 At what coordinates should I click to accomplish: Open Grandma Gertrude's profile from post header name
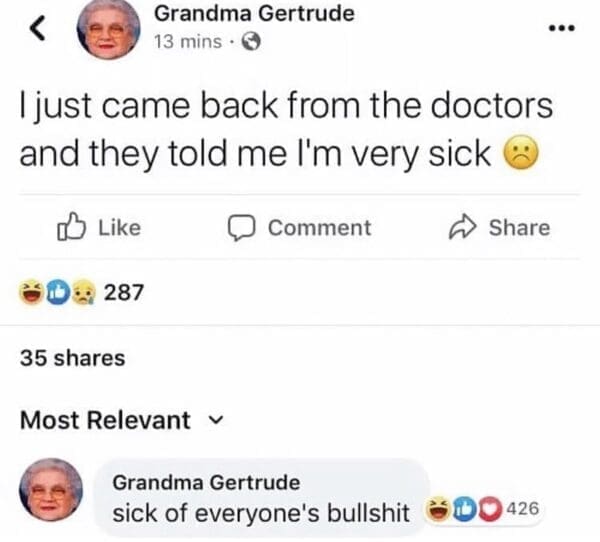pos(254,14)
